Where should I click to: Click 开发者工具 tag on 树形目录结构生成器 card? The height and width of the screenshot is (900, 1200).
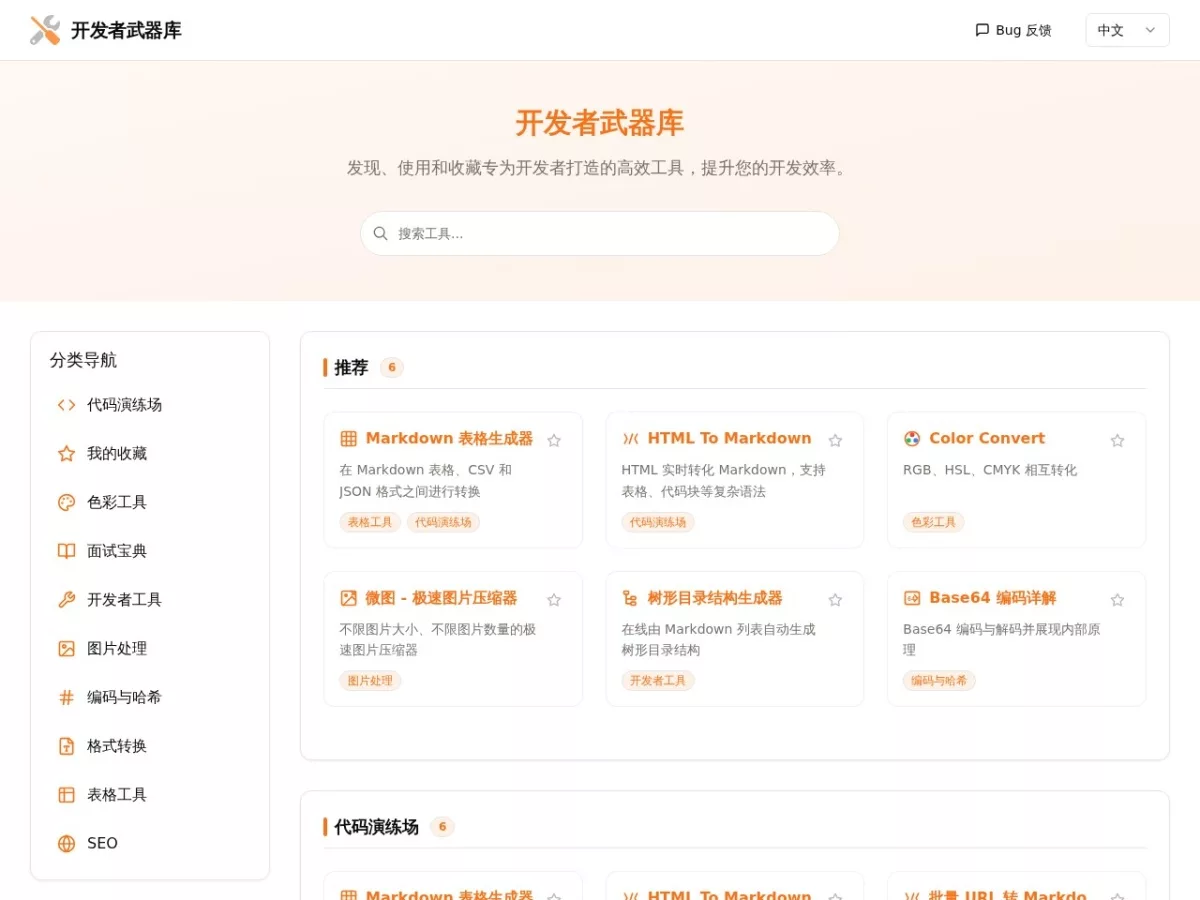(x=658, y=681)
